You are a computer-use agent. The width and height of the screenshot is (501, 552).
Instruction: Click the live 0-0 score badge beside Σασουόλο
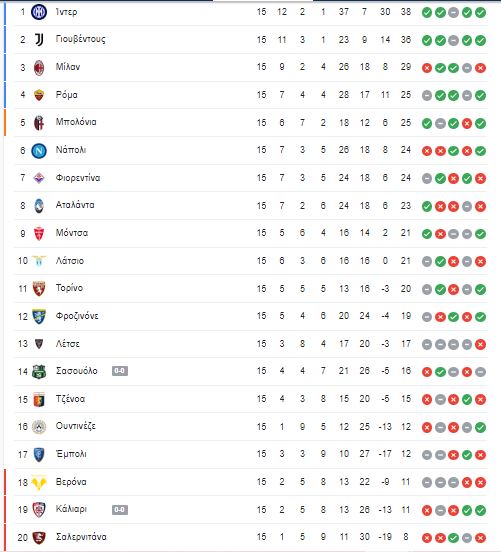120,371
